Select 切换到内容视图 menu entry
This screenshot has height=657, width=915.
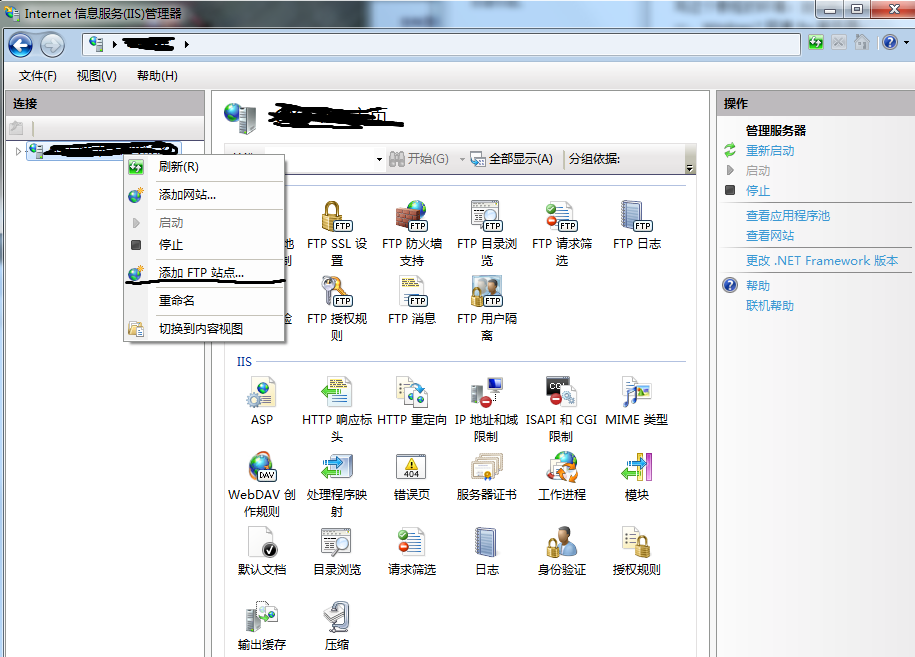204,328
